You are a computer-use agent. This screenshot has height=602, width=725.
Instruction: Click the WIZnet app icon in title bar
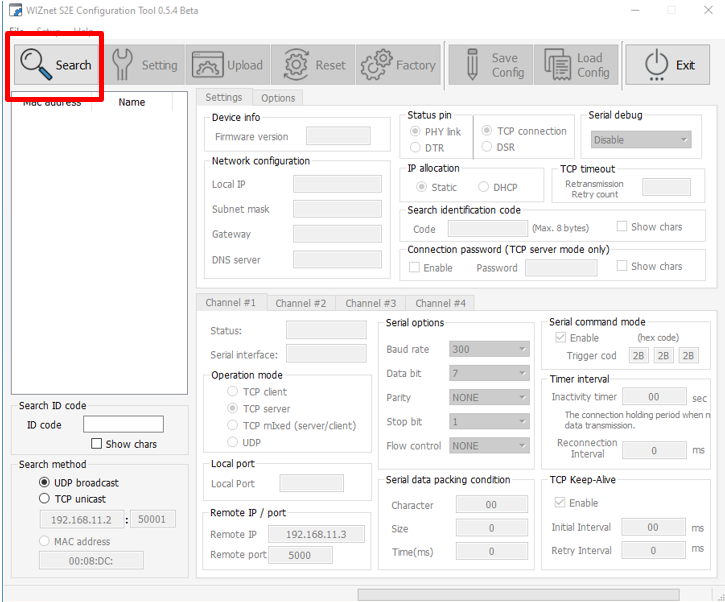[15, 10]
